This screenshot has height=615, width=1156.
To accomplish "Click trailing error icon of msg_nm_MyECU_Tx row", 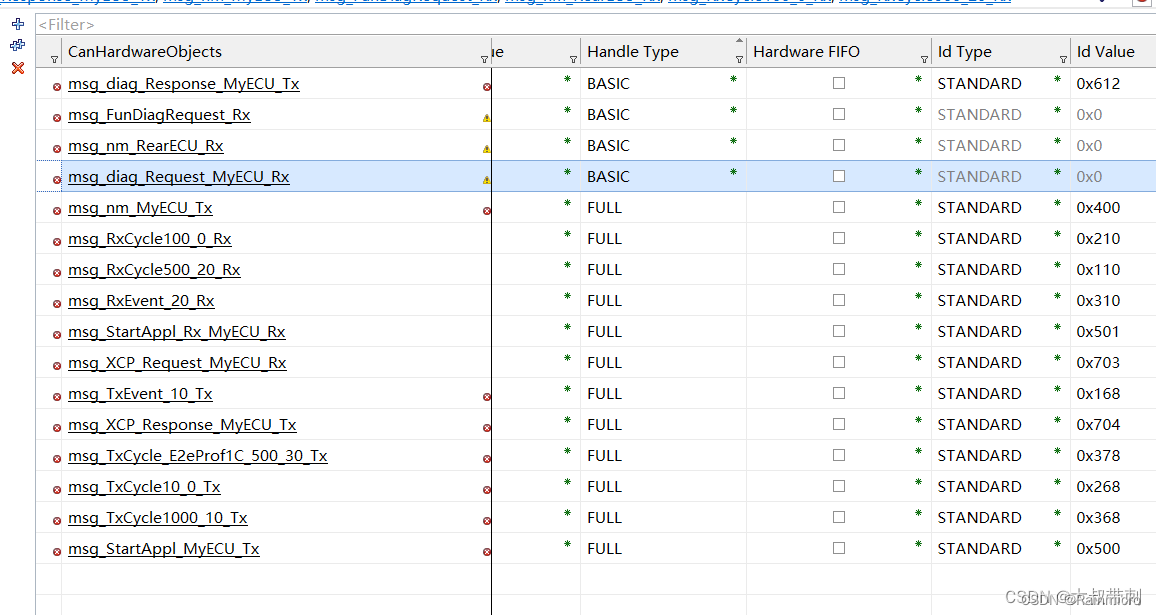I will point(487,211).
